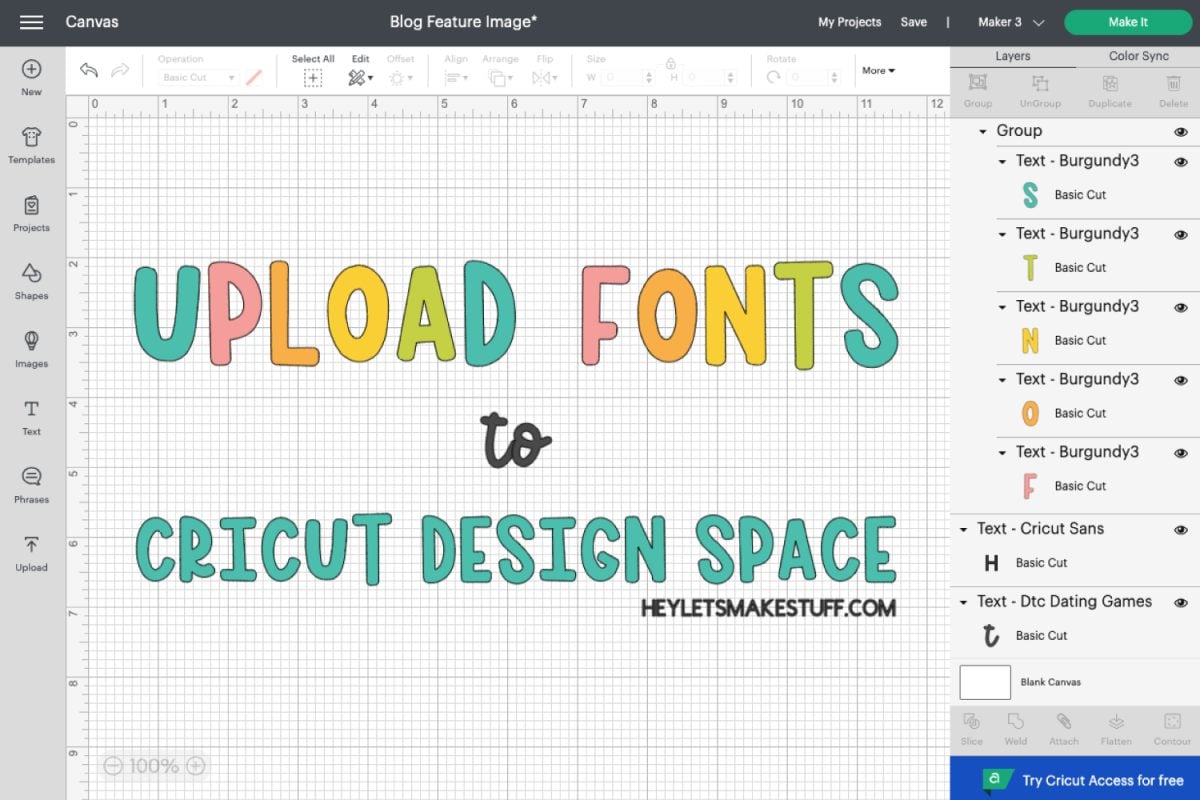This screenshot has height=800, width=1200.
Task: Click the Blank Canvas white swatch
Action: tap(985, 682)
